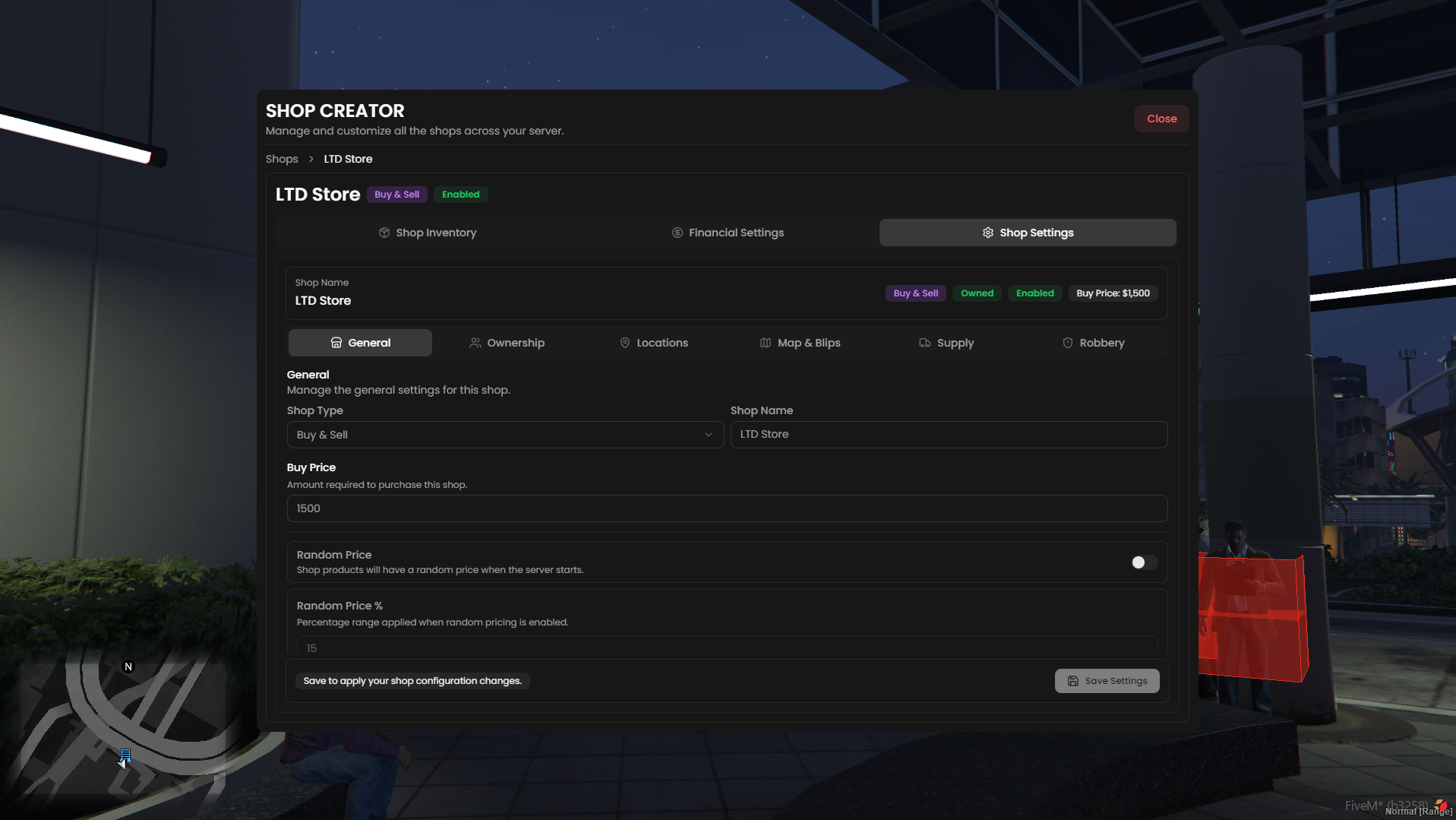Click the large LTD Store page title
Image resolution: width=1456 pixels, height=820 pixels.
pos(317,195)
